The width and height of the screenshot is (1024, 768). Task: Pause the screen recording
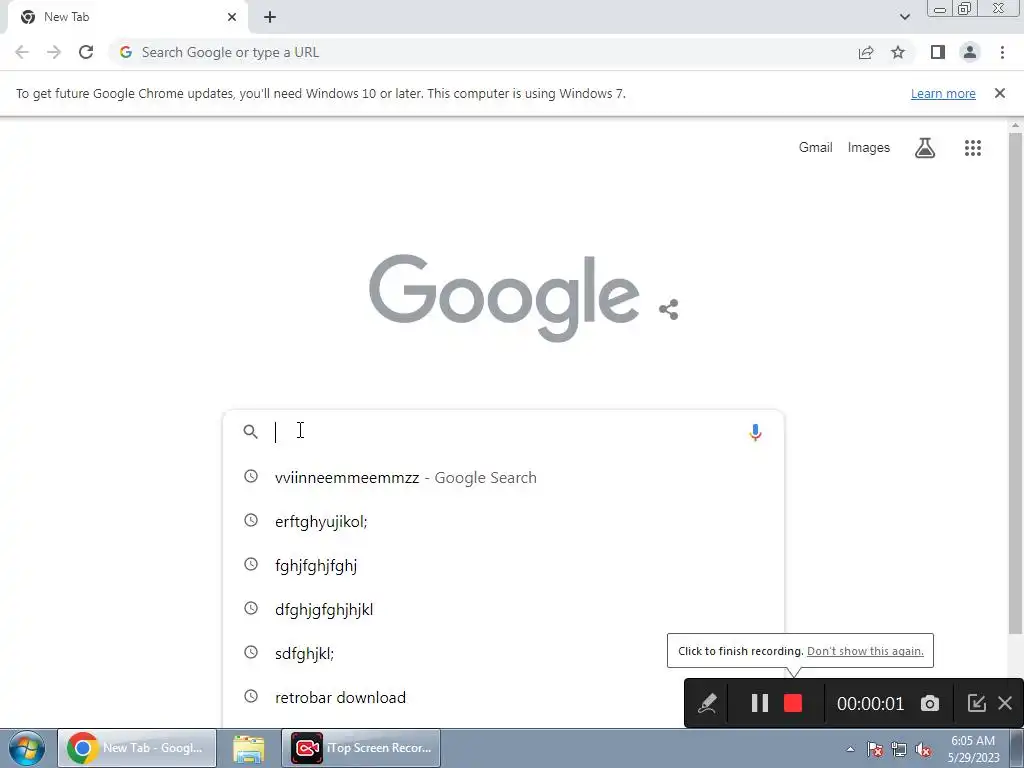pos(760,703)
